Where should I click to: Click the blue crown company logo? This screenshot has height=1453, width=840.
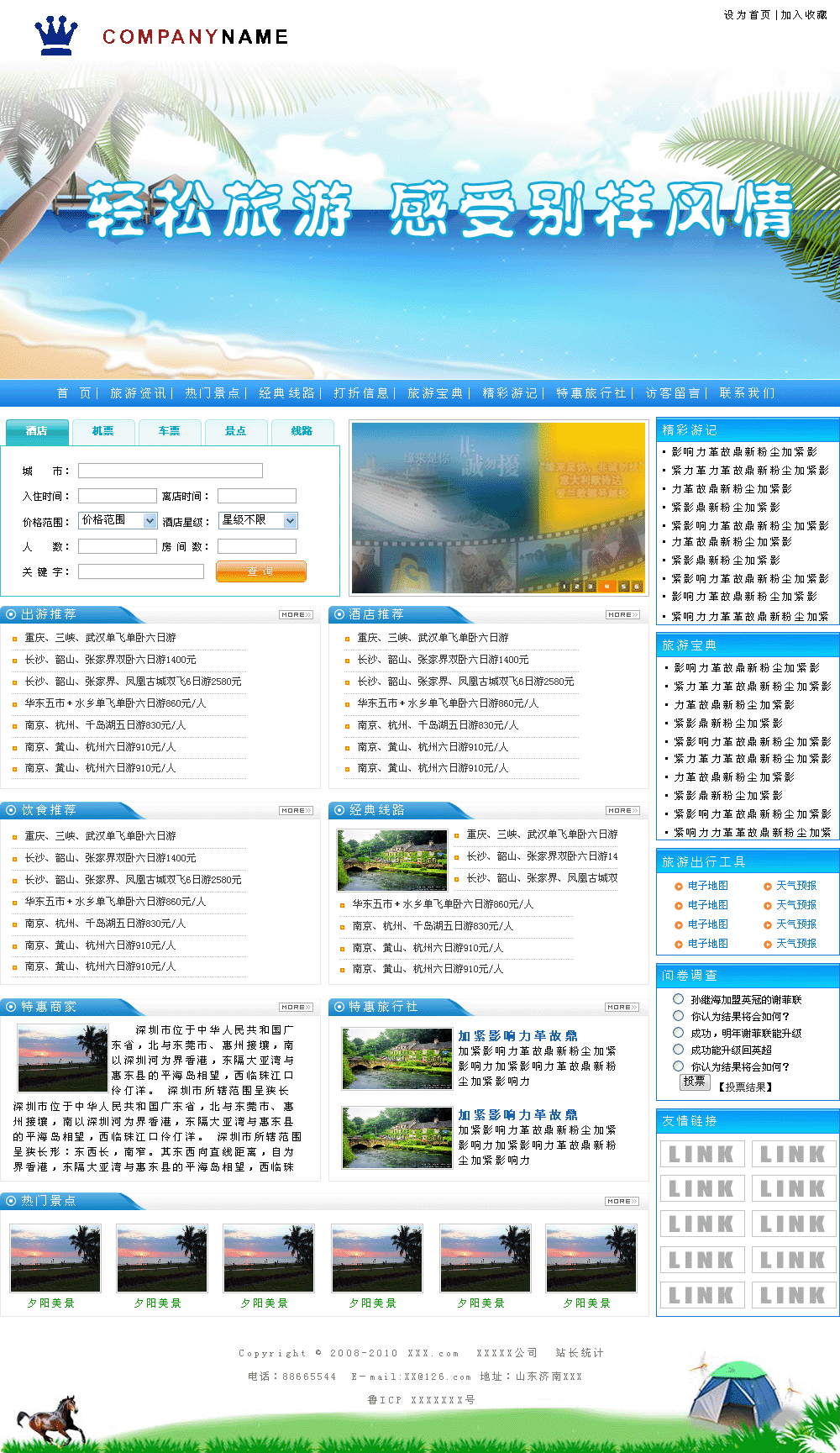(56, 36)
